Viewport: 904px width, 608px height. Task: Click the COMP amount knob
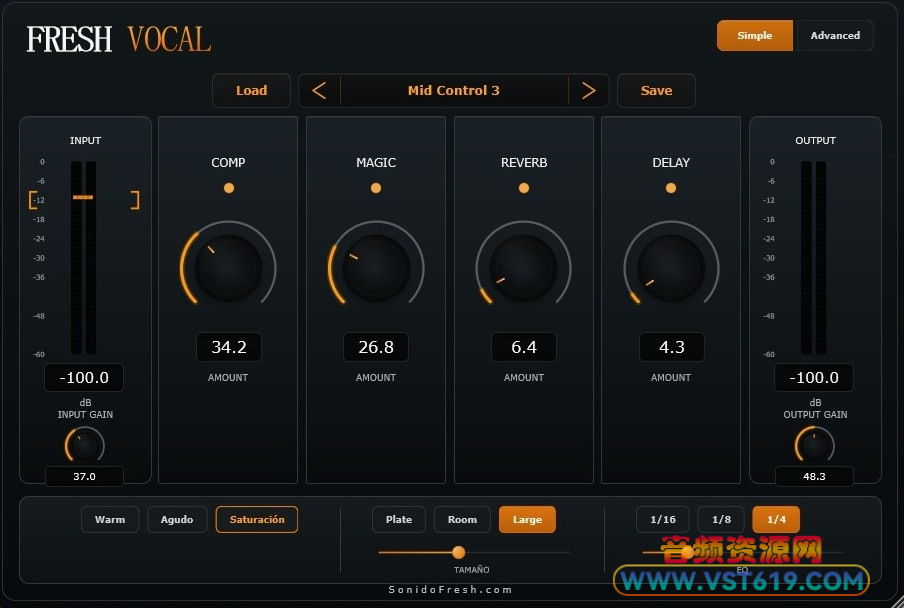click(228, 268)
